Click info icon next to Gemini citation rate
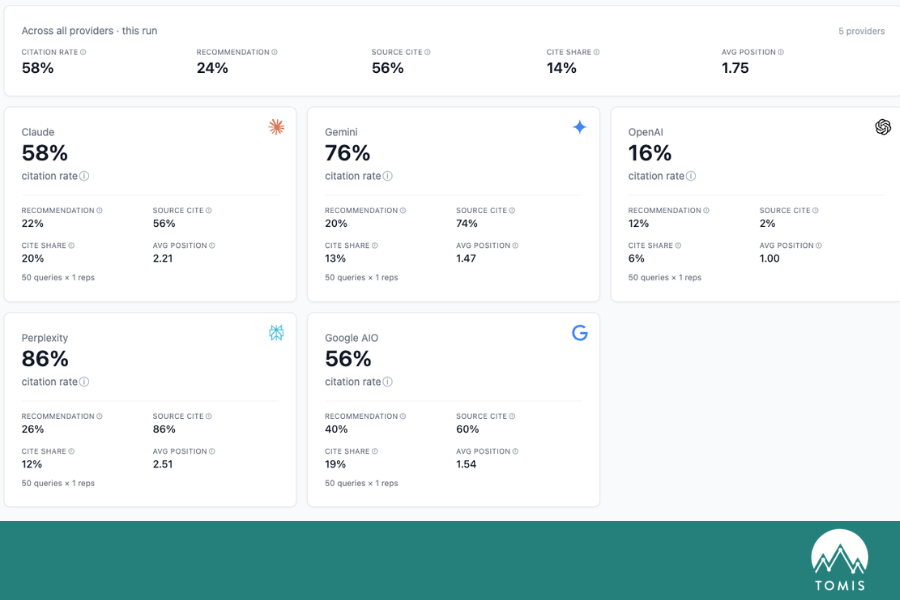900x600 pixels. (x=388, y=176)
